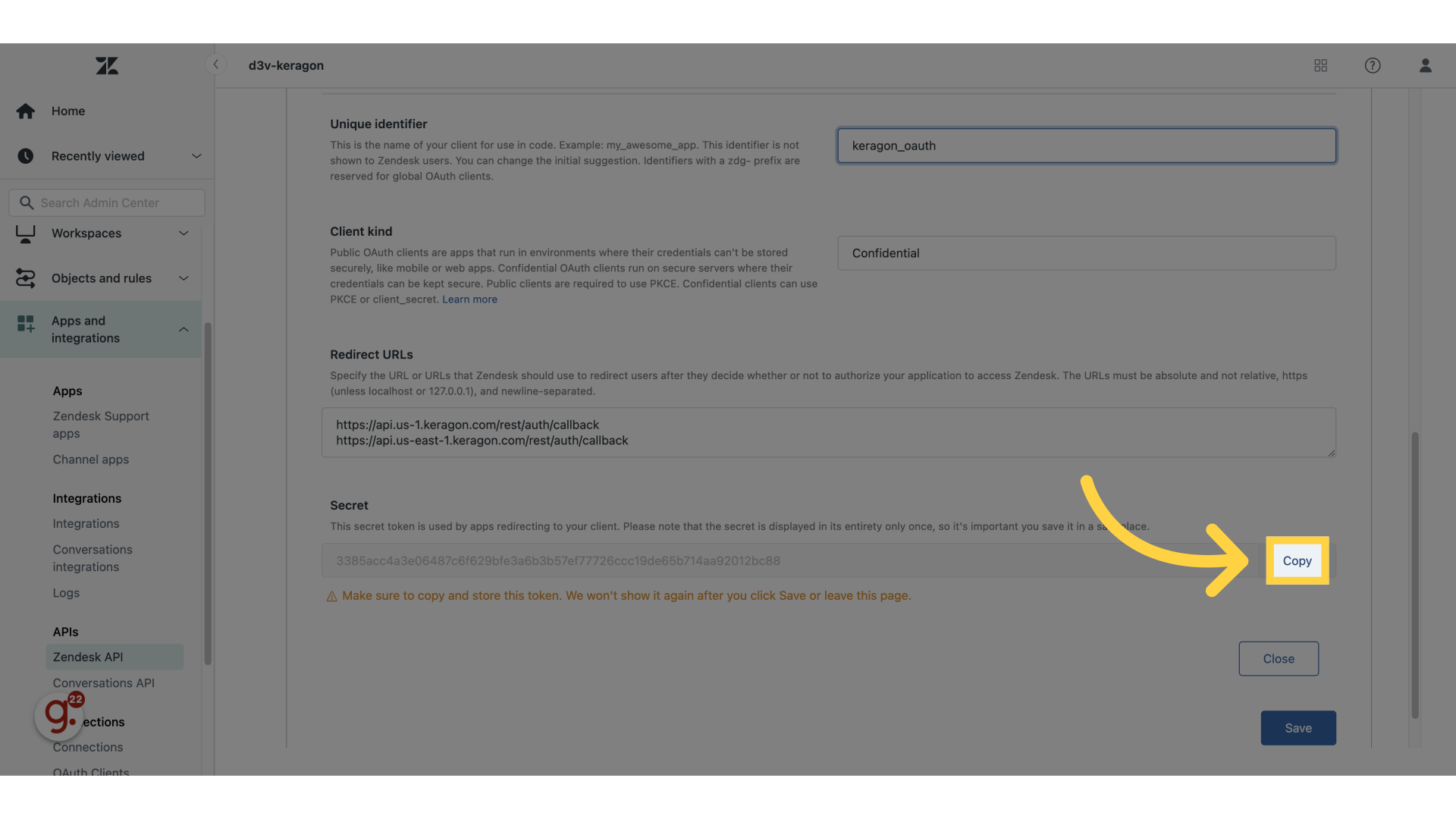1456x819 pixels.
Task: Click the Apps and integrations icon
Action: point(26,325)
